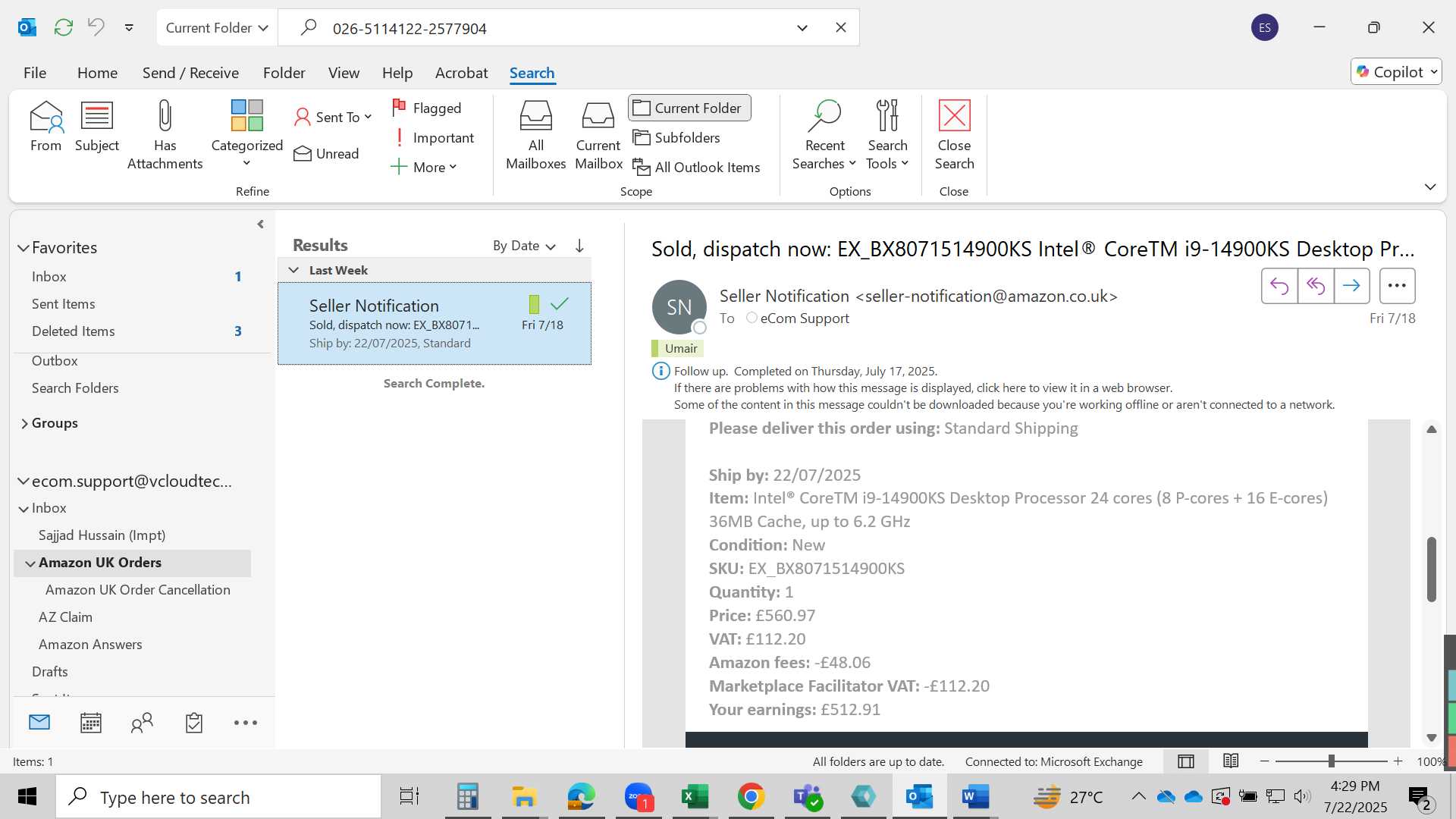
Task: Refine search by From sender
Action: 45,127
